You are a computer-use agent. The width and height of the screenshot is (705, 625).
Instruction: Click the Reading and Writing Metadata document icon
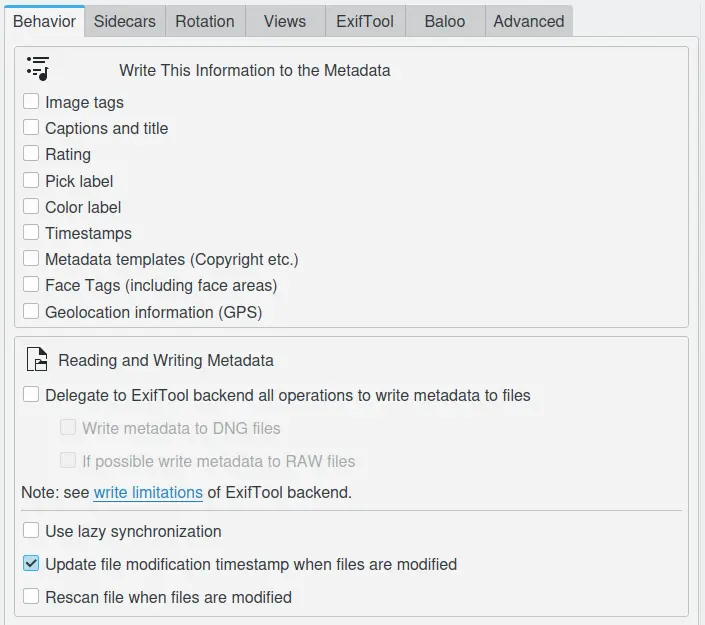point(37,360)
